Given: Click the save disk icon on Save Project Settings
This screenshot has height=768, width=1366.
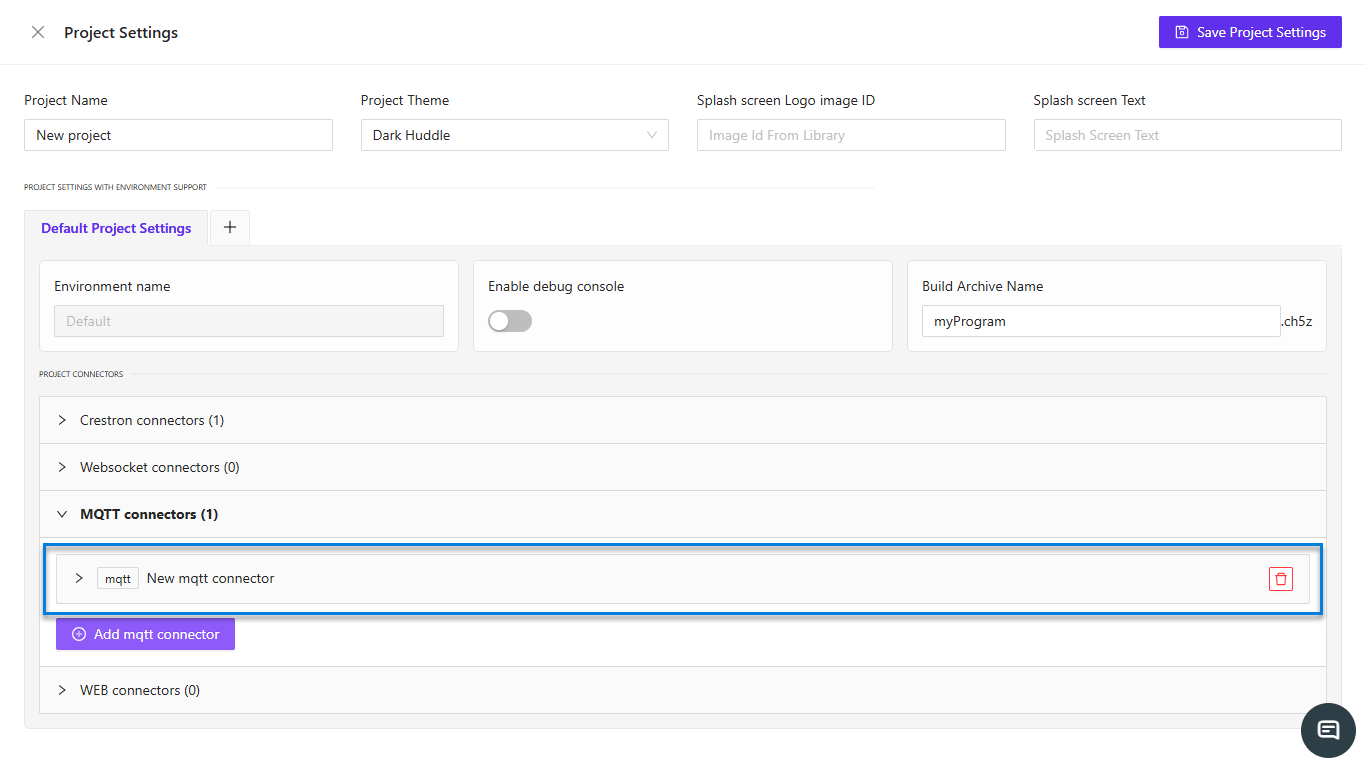Looking at the screenshot, I should (x=1182, y=31).
